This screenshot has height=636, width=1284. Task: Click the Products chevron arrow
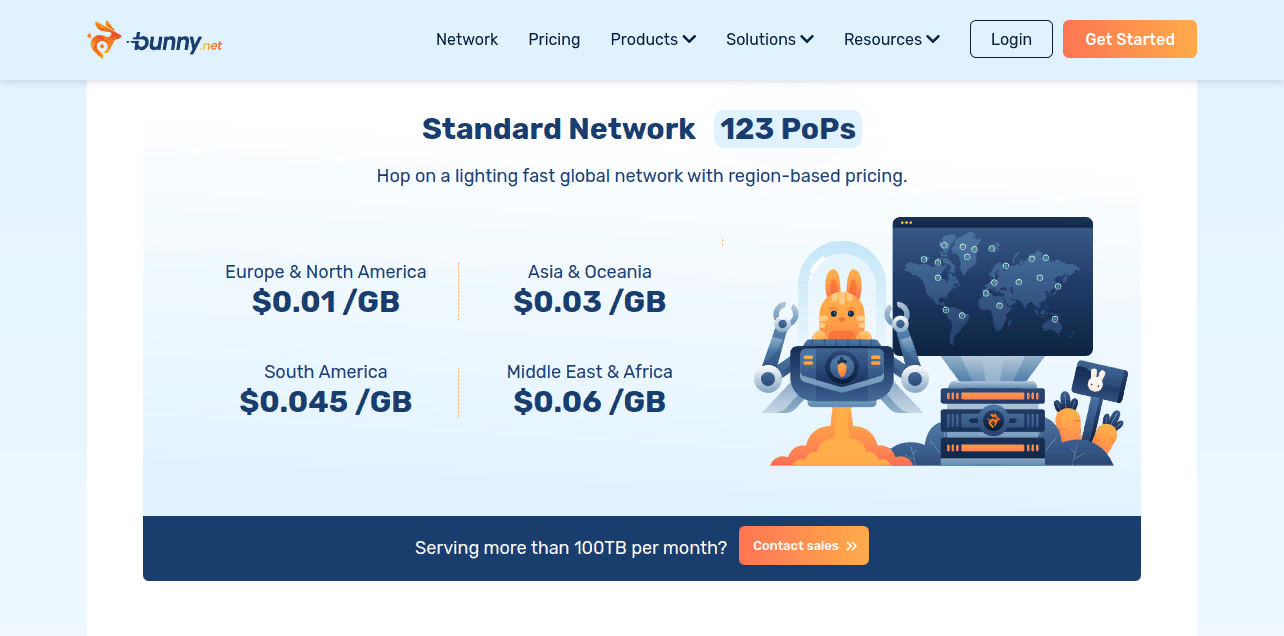click(689, 40)
